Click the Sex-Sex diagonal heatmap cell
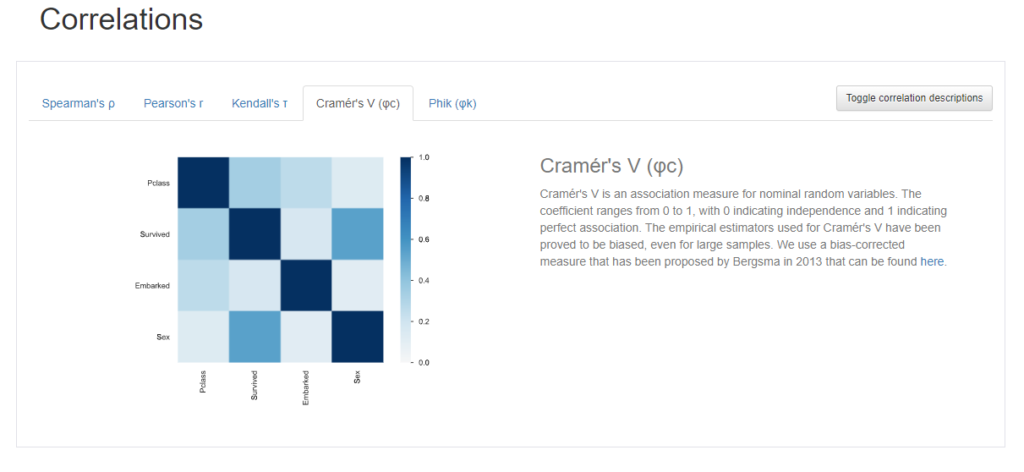This screenshot has width=1024, height=472. 357,337
